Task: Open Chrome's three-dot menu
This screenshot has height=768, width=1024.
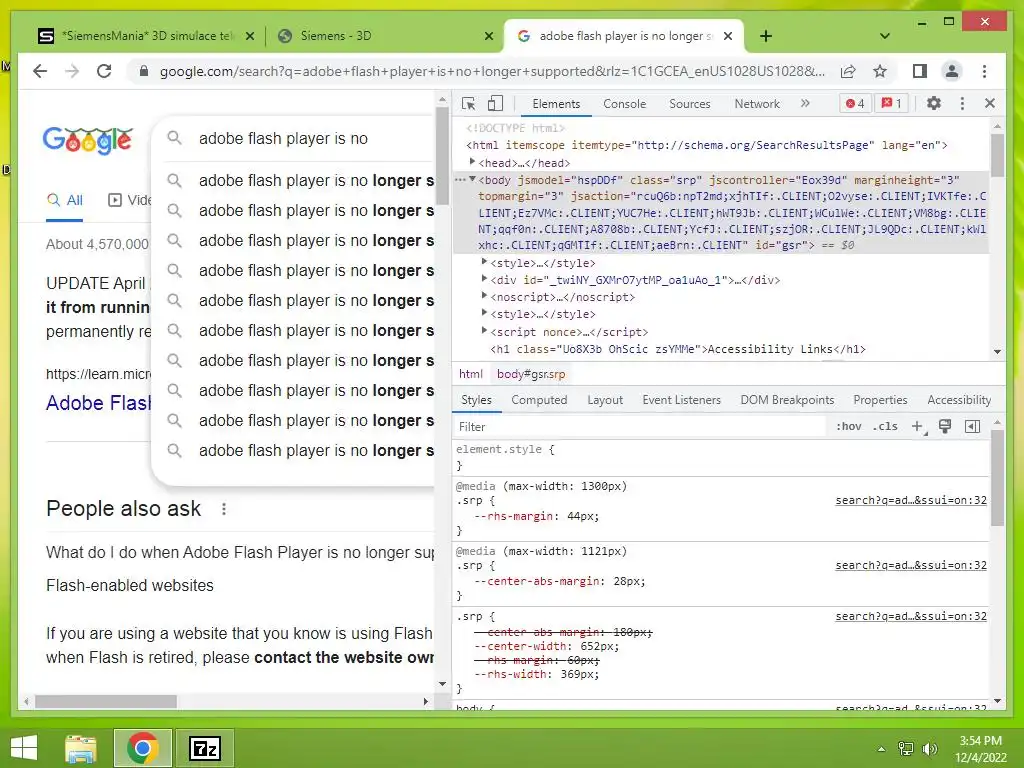Action: pyautogui.click(x=984, y=71)
